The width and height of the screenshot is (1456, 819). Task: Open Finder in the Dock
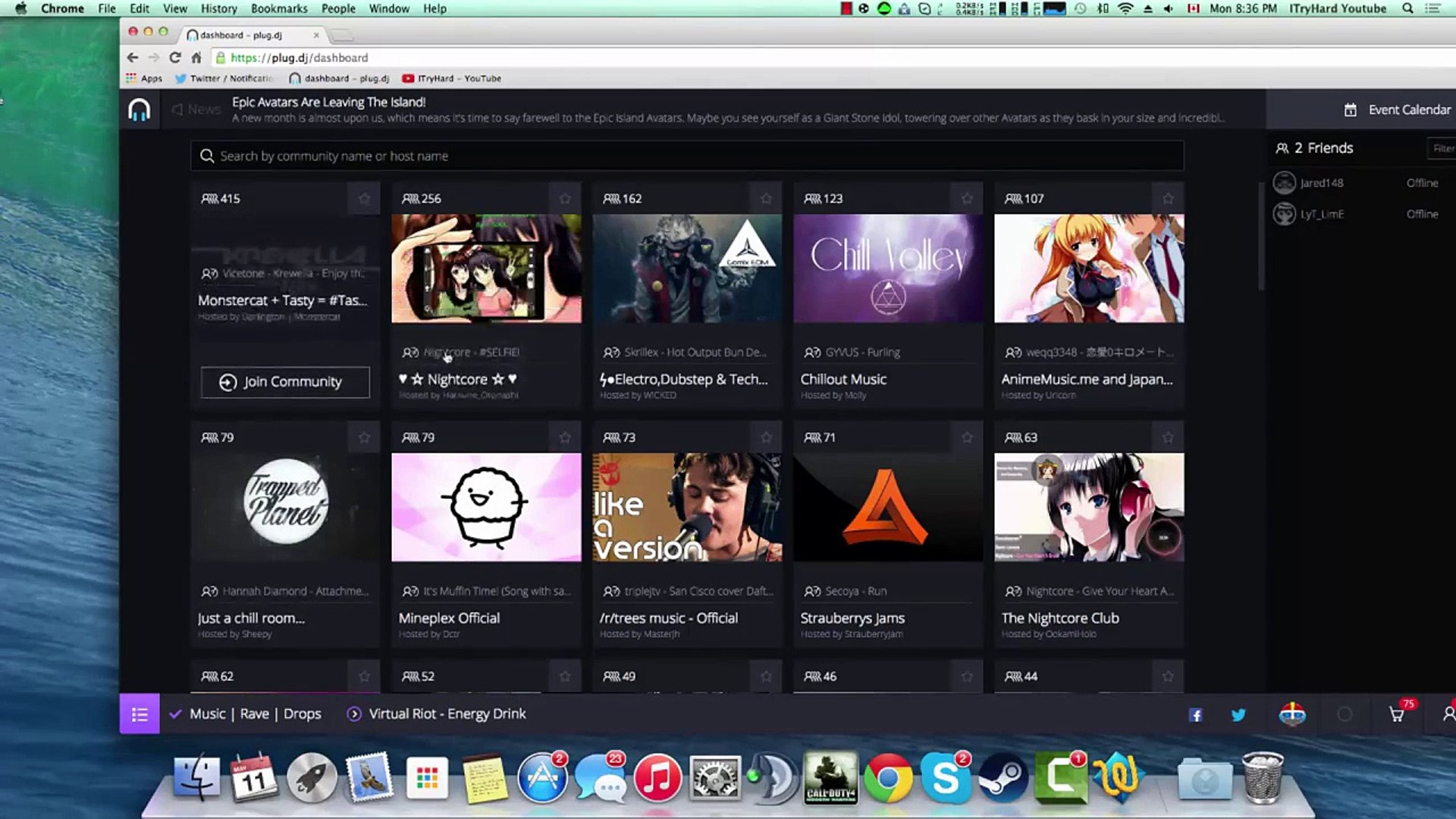click(197, 778)
